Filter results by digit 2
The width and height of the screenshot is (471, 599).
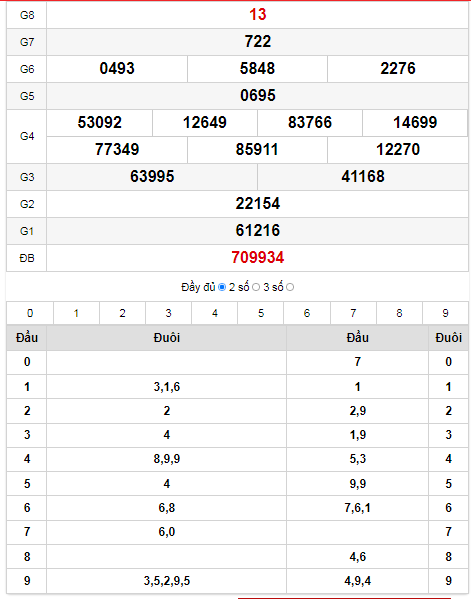coord(122,313)
